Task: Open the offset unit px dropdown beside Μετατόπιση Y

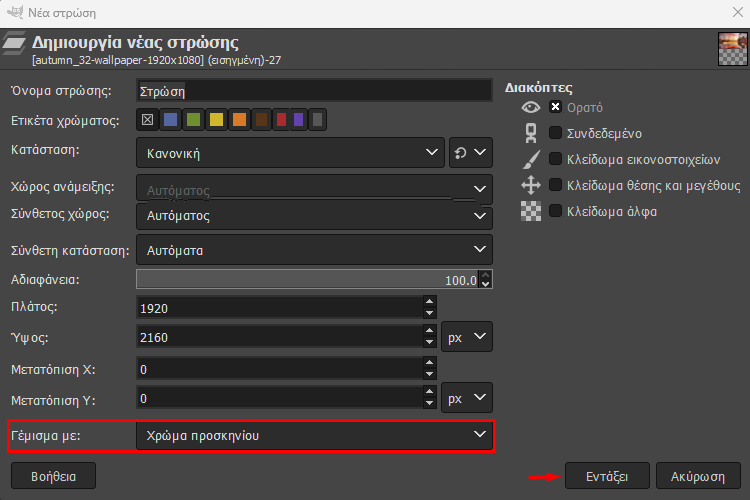Action: [467, 398]
